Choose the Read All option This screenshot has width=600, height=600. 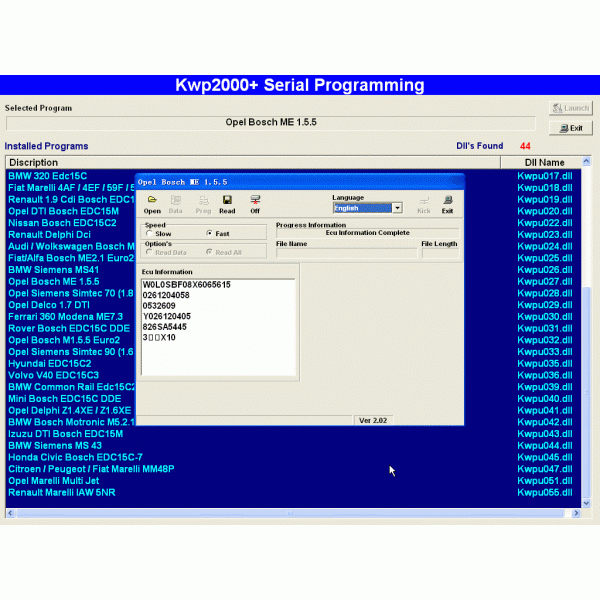[209, 252]
